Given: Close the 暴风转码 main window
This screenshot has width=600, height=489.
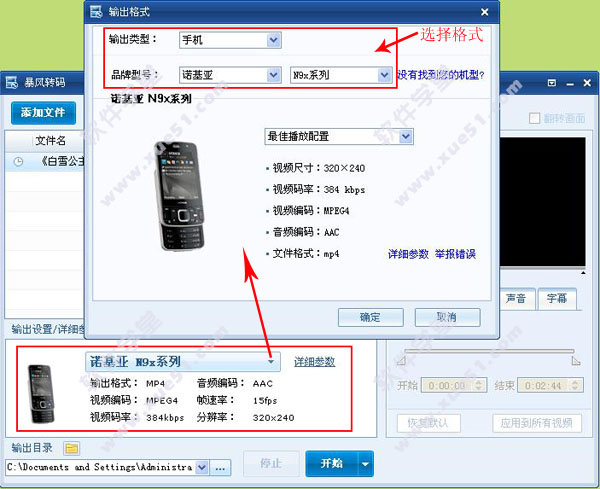Looking at the screenshot, I should pyautogui.click(x=587, y=83).
